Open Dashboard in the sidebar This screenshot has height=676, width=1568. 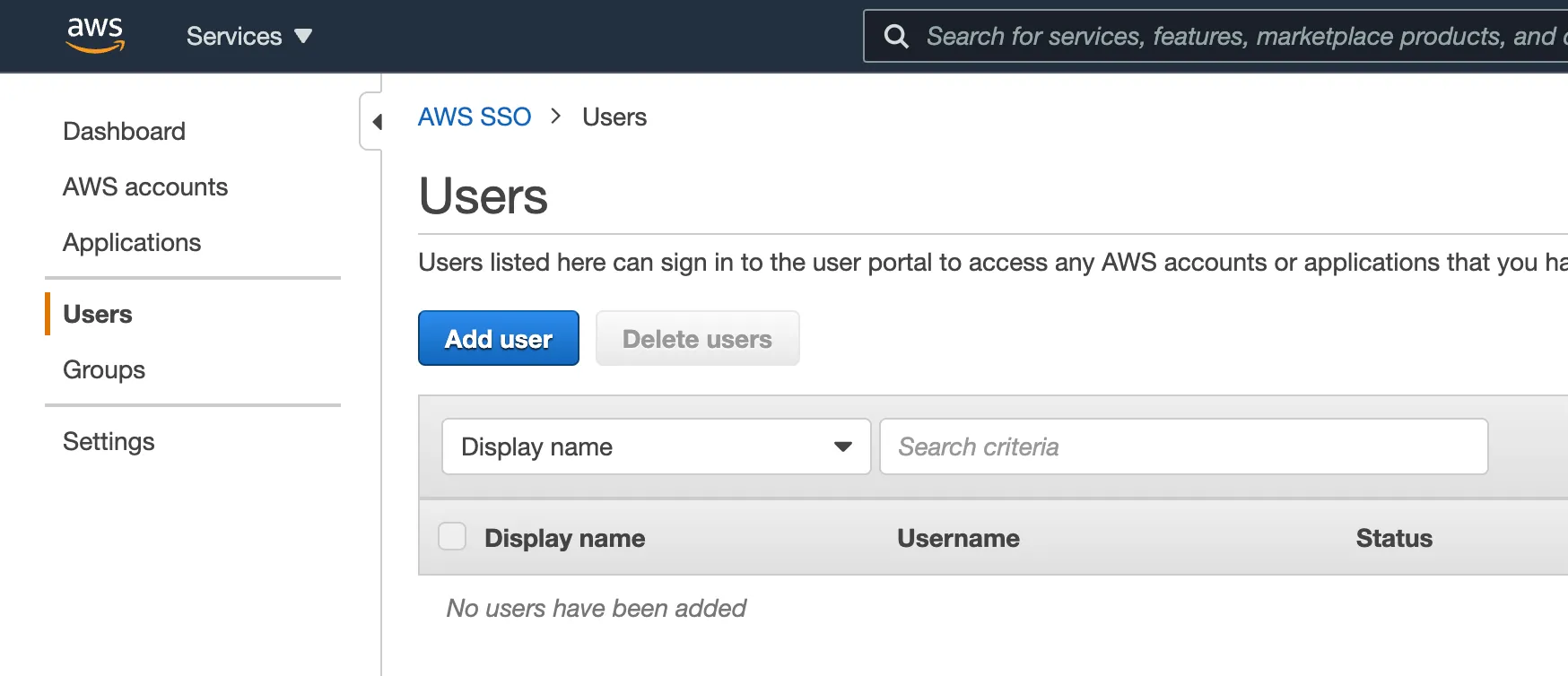[125, 131]
